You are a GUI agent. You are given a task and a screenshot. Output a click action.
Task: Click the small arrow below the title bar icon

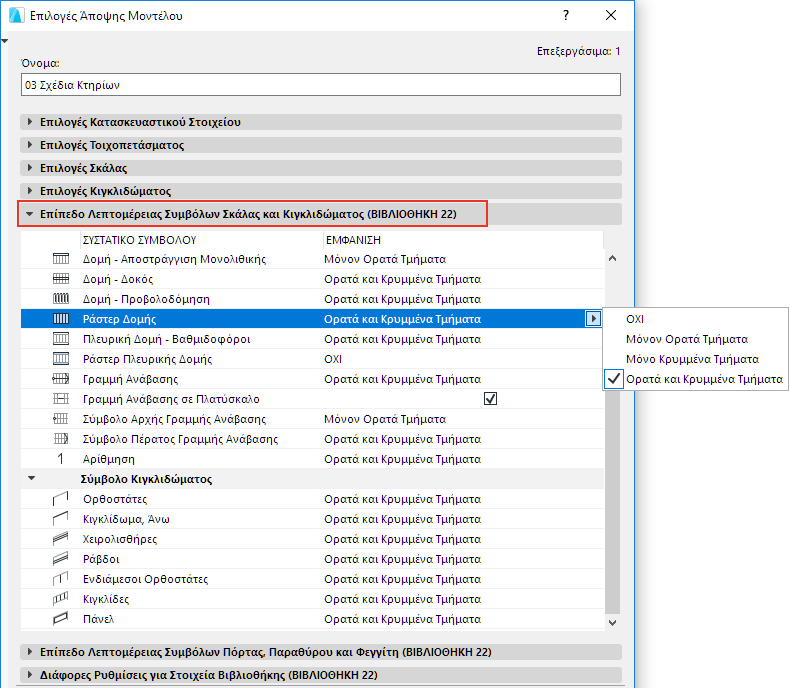(x=5, y=41)
